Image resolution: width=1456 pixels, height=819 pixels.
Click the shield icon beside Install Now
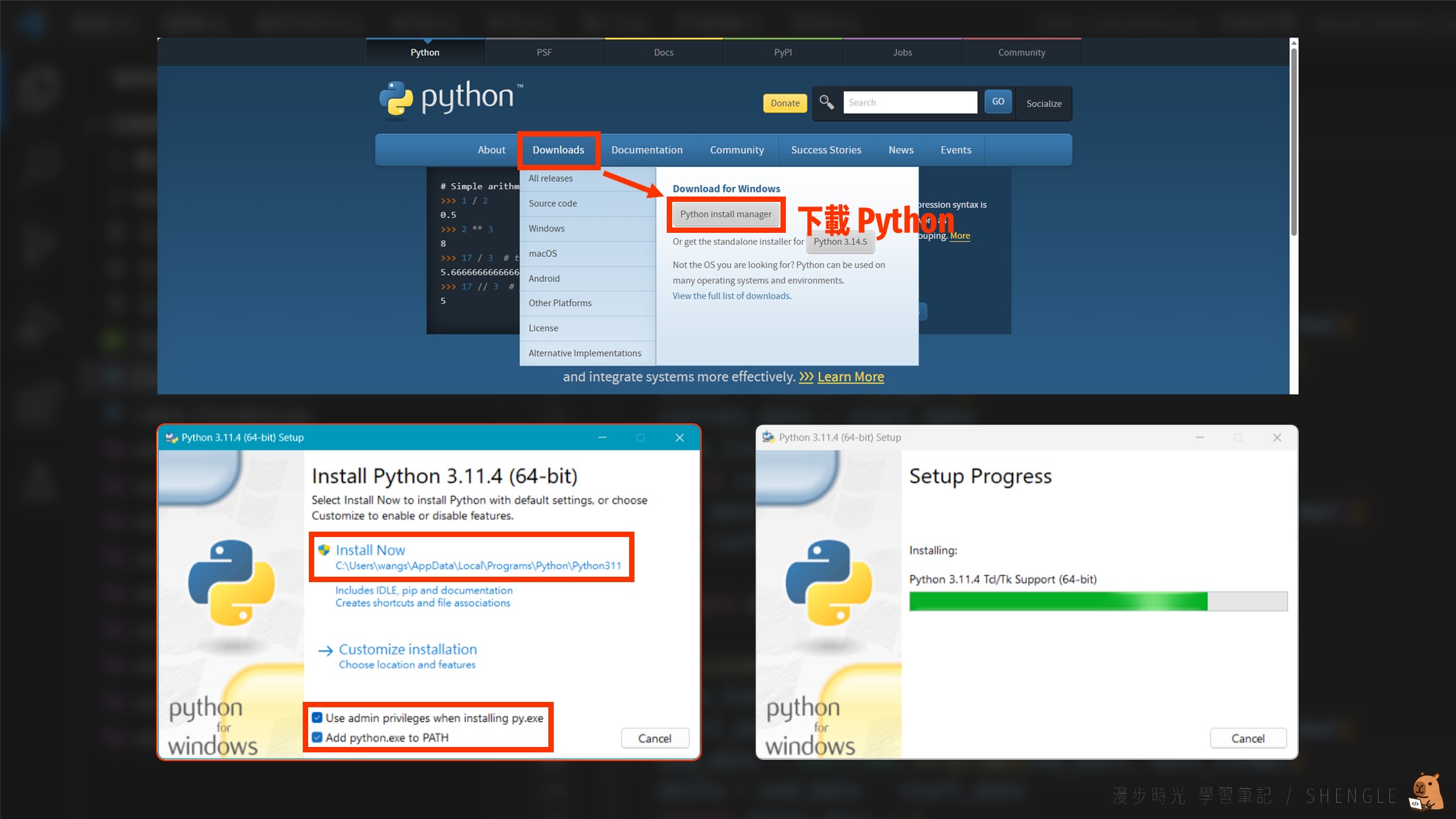[x=324, y=550]
